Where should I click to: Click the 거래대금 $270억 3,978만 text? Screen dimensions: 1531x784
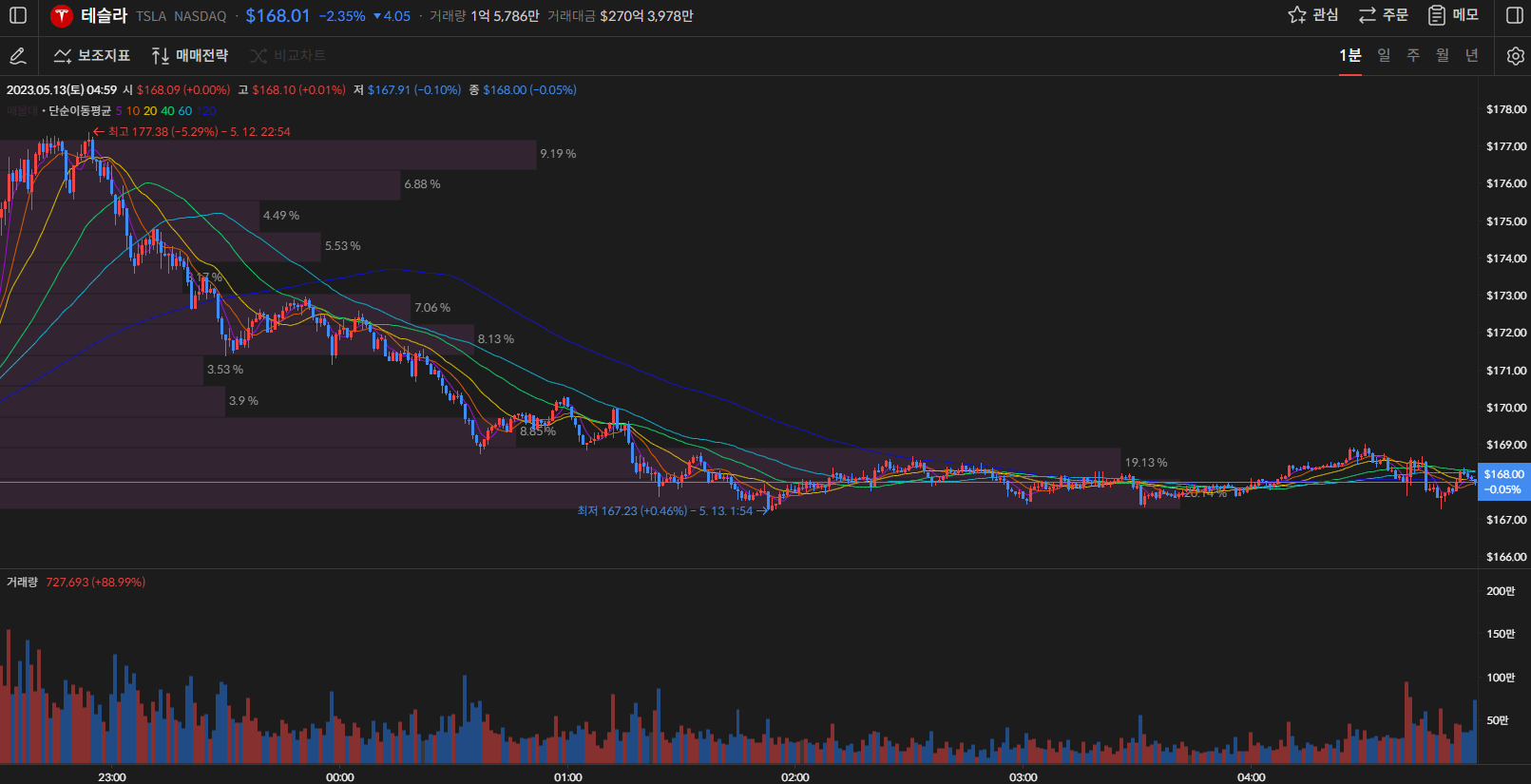[x=621, y=16]
